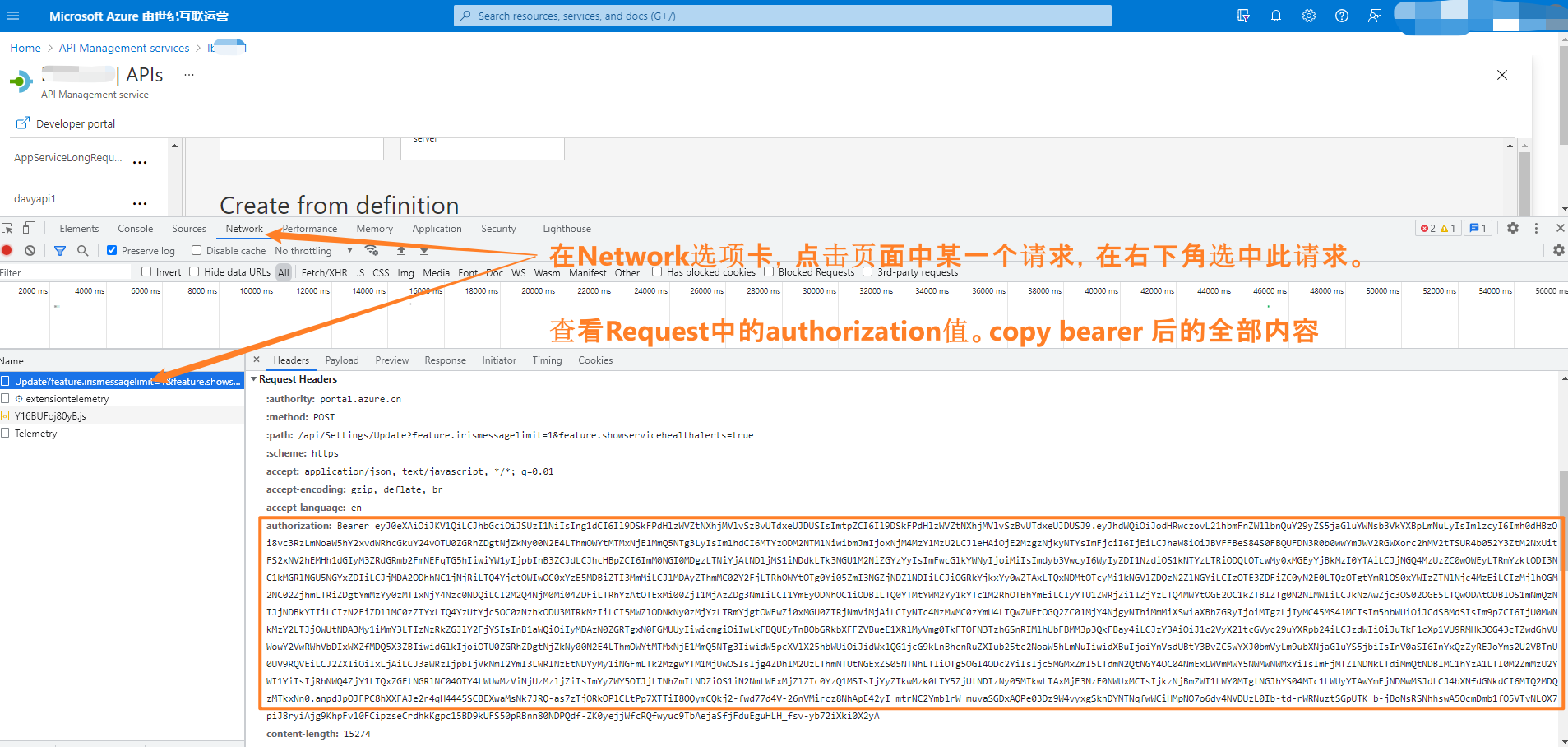Viewport: 1568px width, 747px height.
Task: Switch to the Console tab
Action: pyautogui.click(x=135, y=229)
